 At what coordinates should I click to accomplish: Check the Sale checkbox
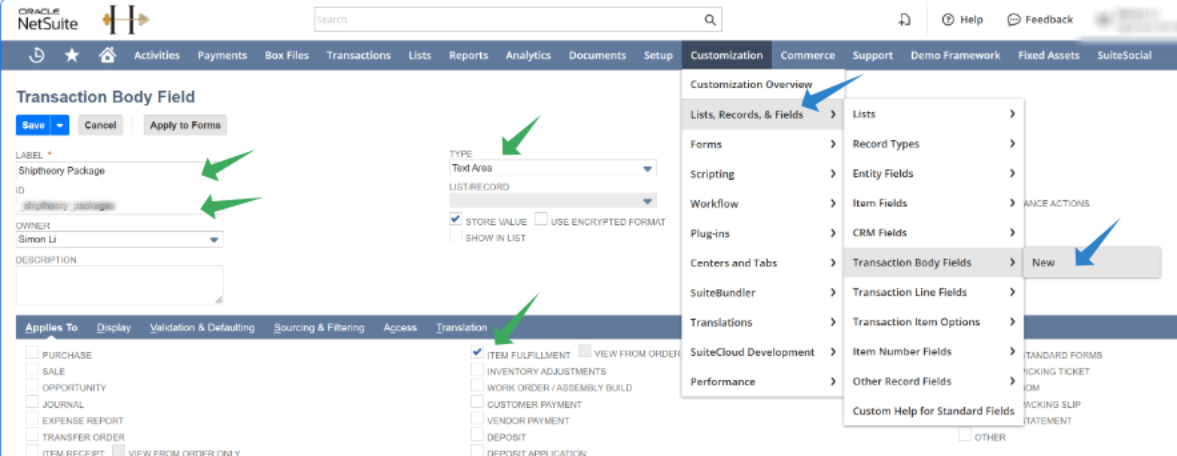tap(32, 370)
